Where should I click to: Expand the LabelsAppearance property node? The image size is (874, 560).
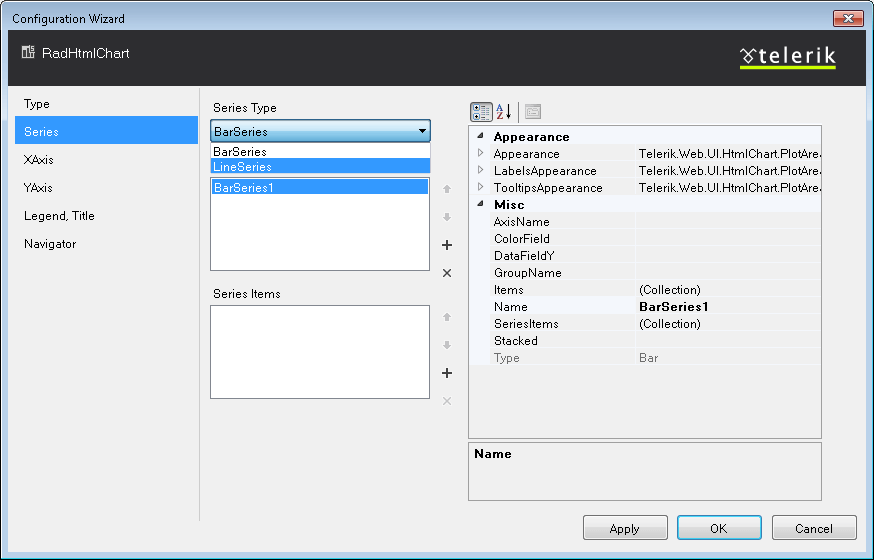pos(480,170)
